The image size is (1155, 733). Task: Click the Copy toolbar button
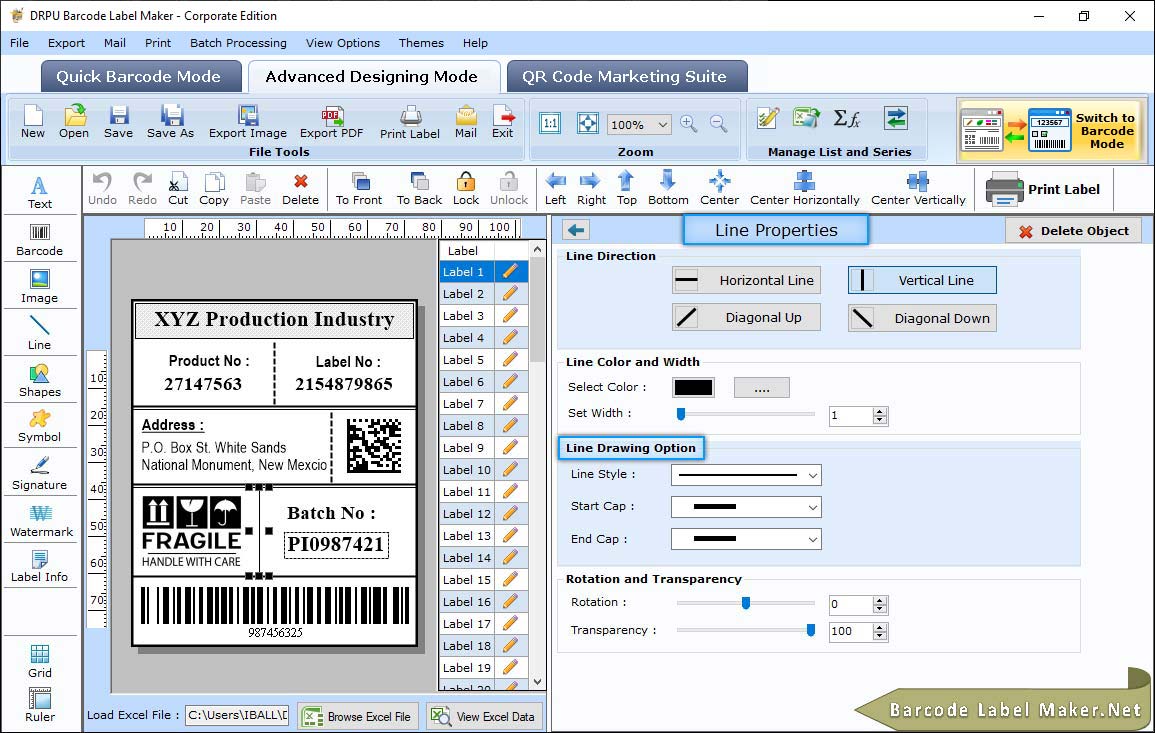point(214,189)
